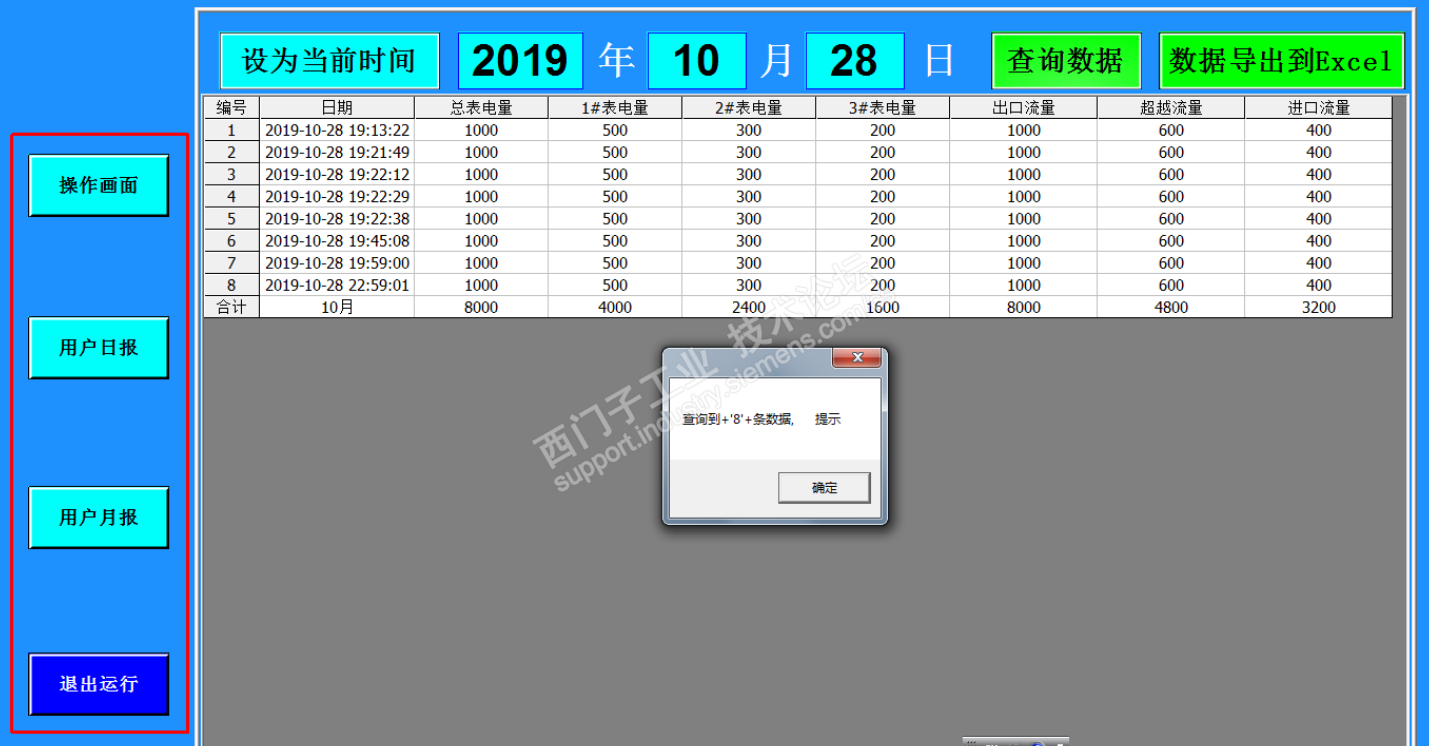Viewport: 1429px width, 746px height.
Task: Select the date cell 2019-10-28 19:45:08
Action: 337,240
